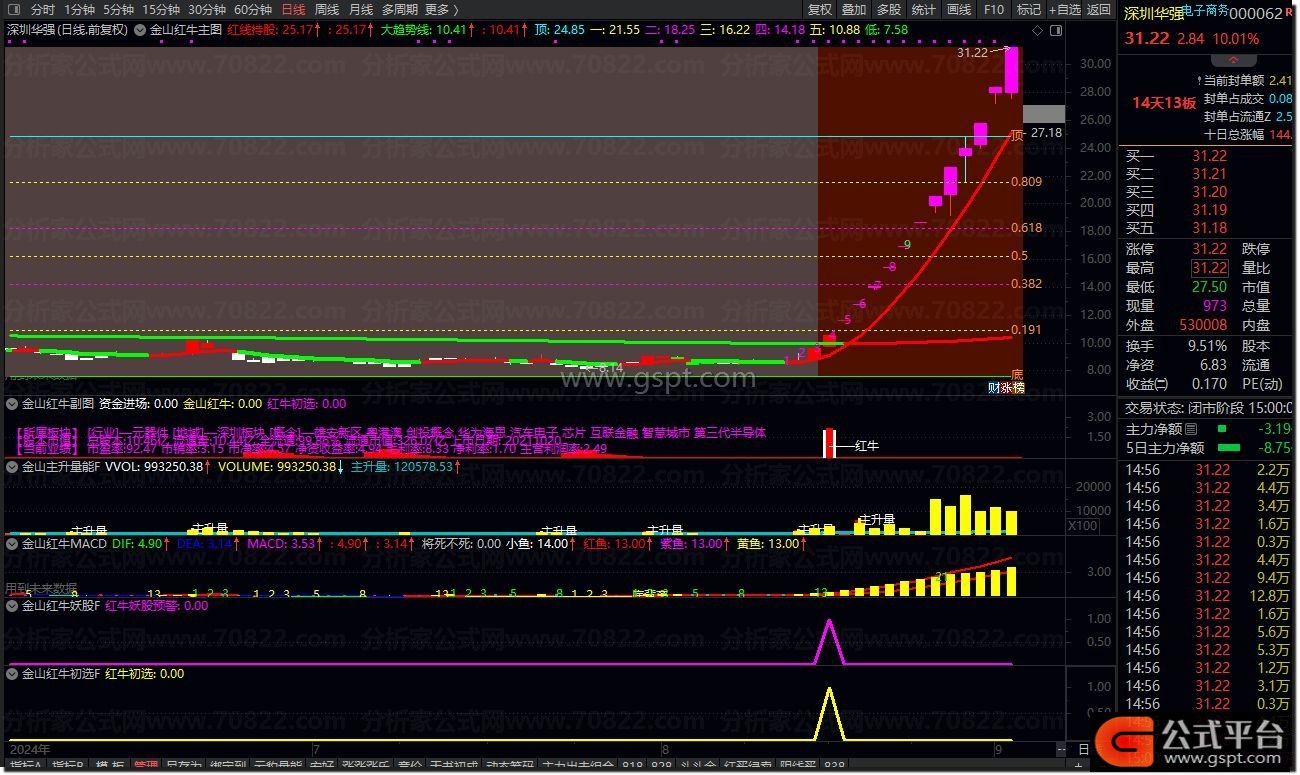The width and height of the screenshot is (1300, 775).
Task: Click the 最低 value 27.50
Action: click(1209, 287)
